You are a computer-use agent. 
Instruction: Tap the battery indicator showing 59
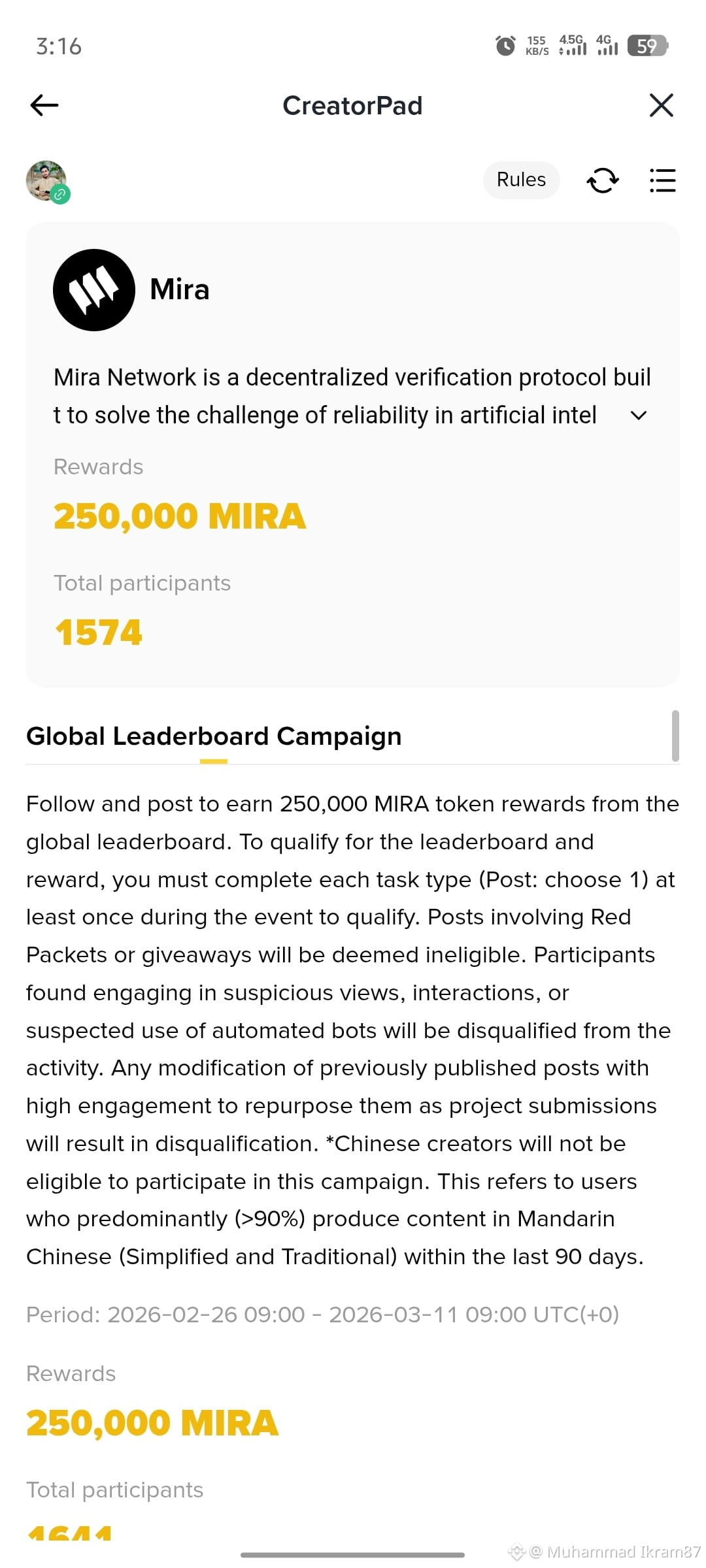(x=647, y=46)
